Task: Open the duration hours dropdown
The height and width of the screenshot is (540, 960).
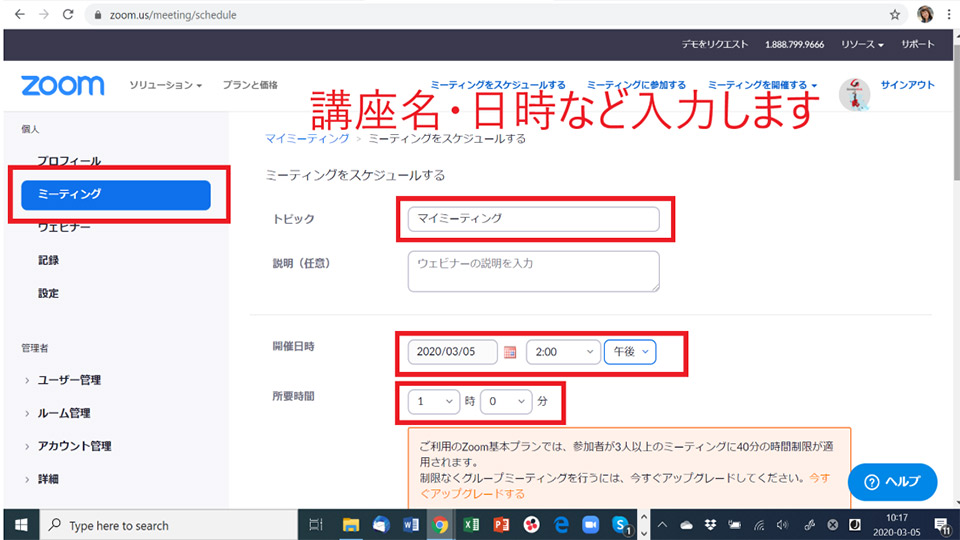Action: [x=433, y=401]
